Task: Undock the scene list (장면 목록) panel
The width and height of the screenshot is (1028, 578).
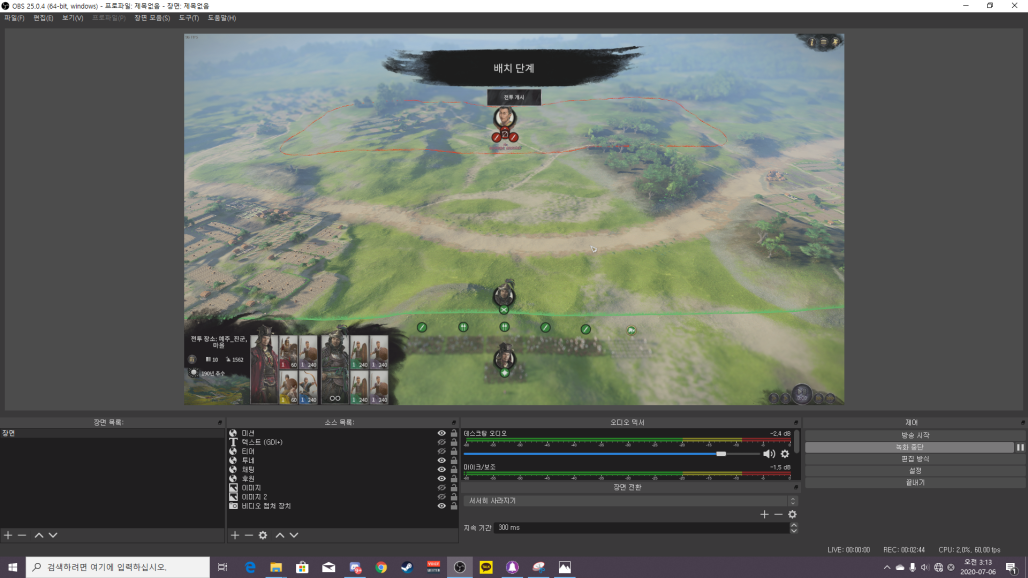Action: (x=220, y=423)
